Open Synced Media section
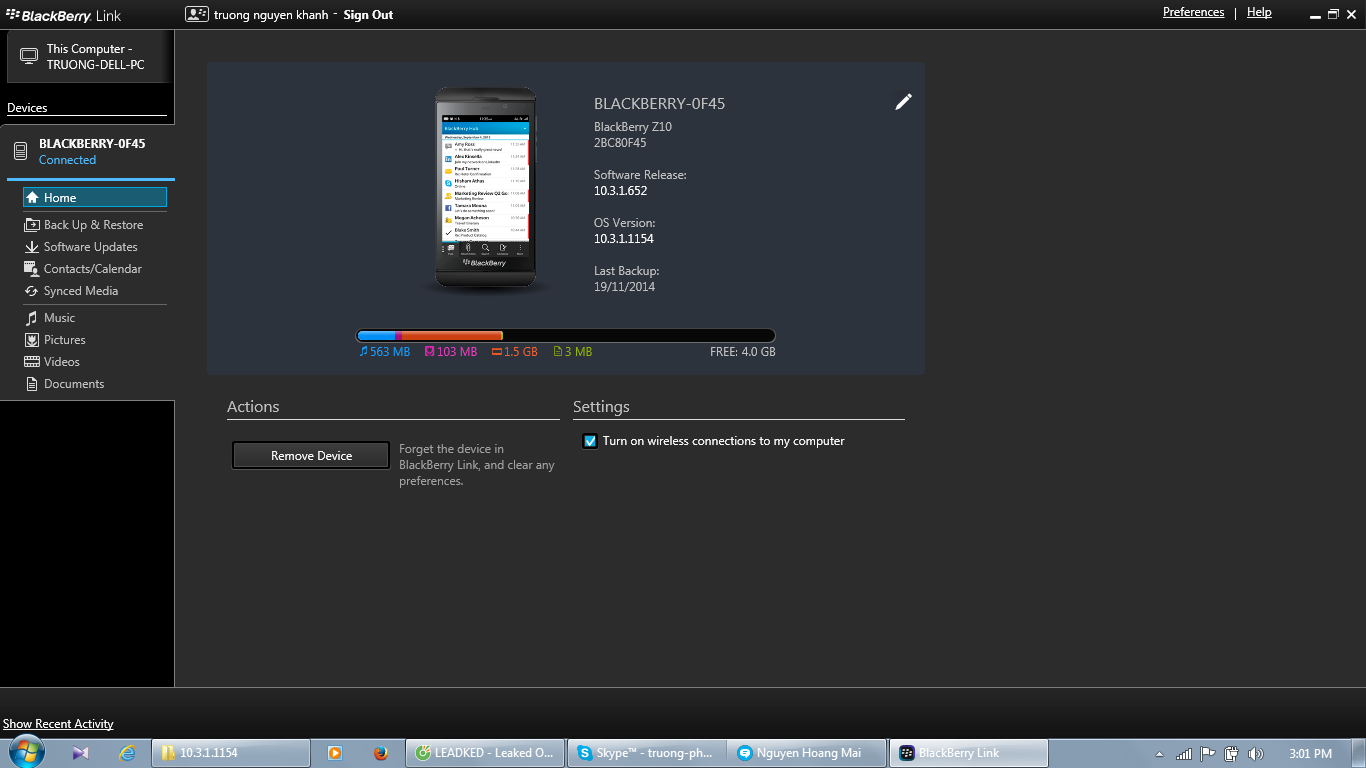Viewport: 1366px width, 768px height. (x=80, y=291)
